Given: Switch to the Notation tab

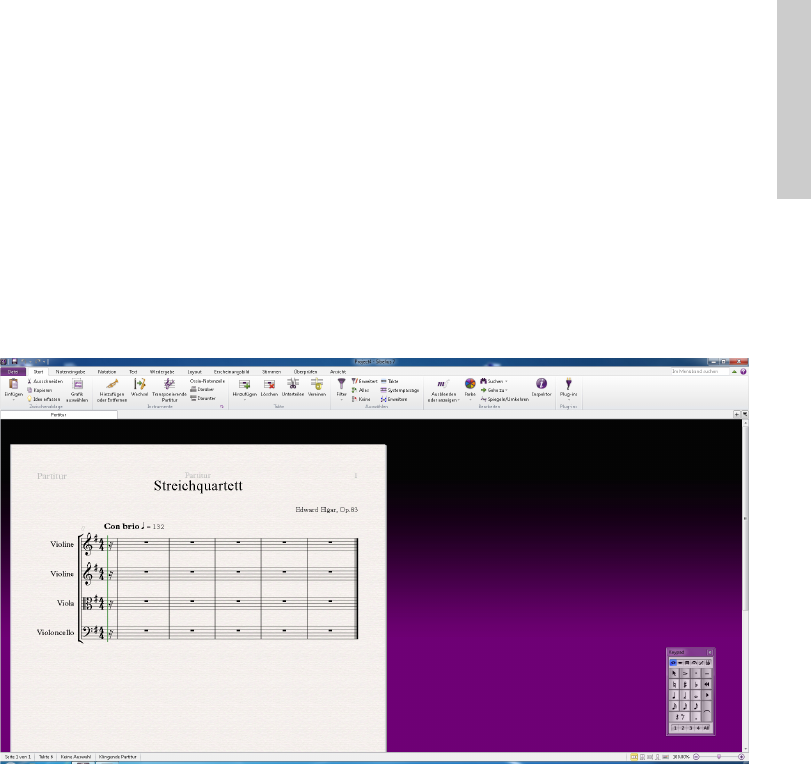Looking at the screenshot, I should [107, 371].
